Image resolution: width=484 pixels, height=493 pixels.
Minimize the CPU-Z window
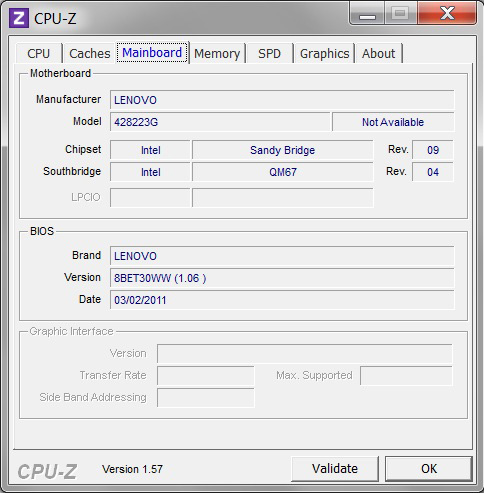point(367,13)
